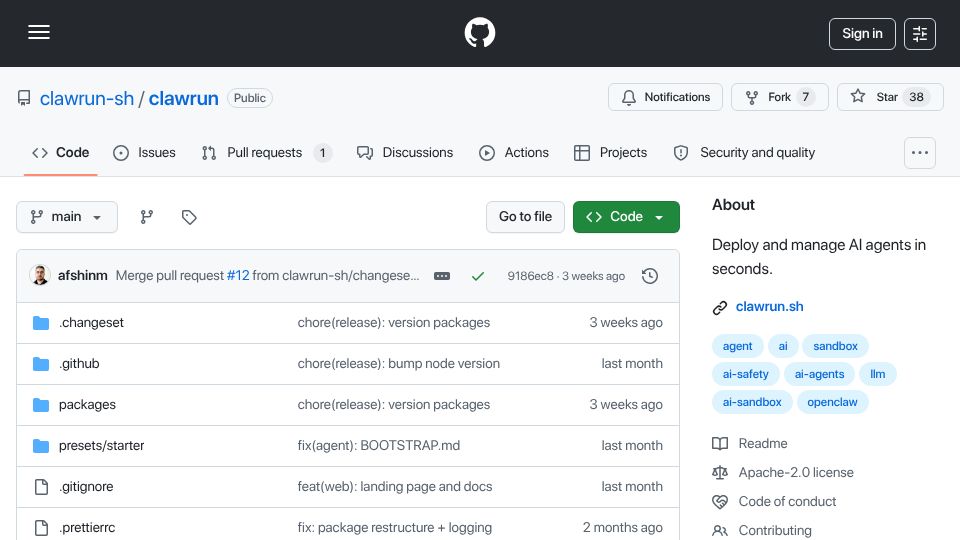Open the Pull requests tab
The image size is (960, 540).
click(266, 152)
